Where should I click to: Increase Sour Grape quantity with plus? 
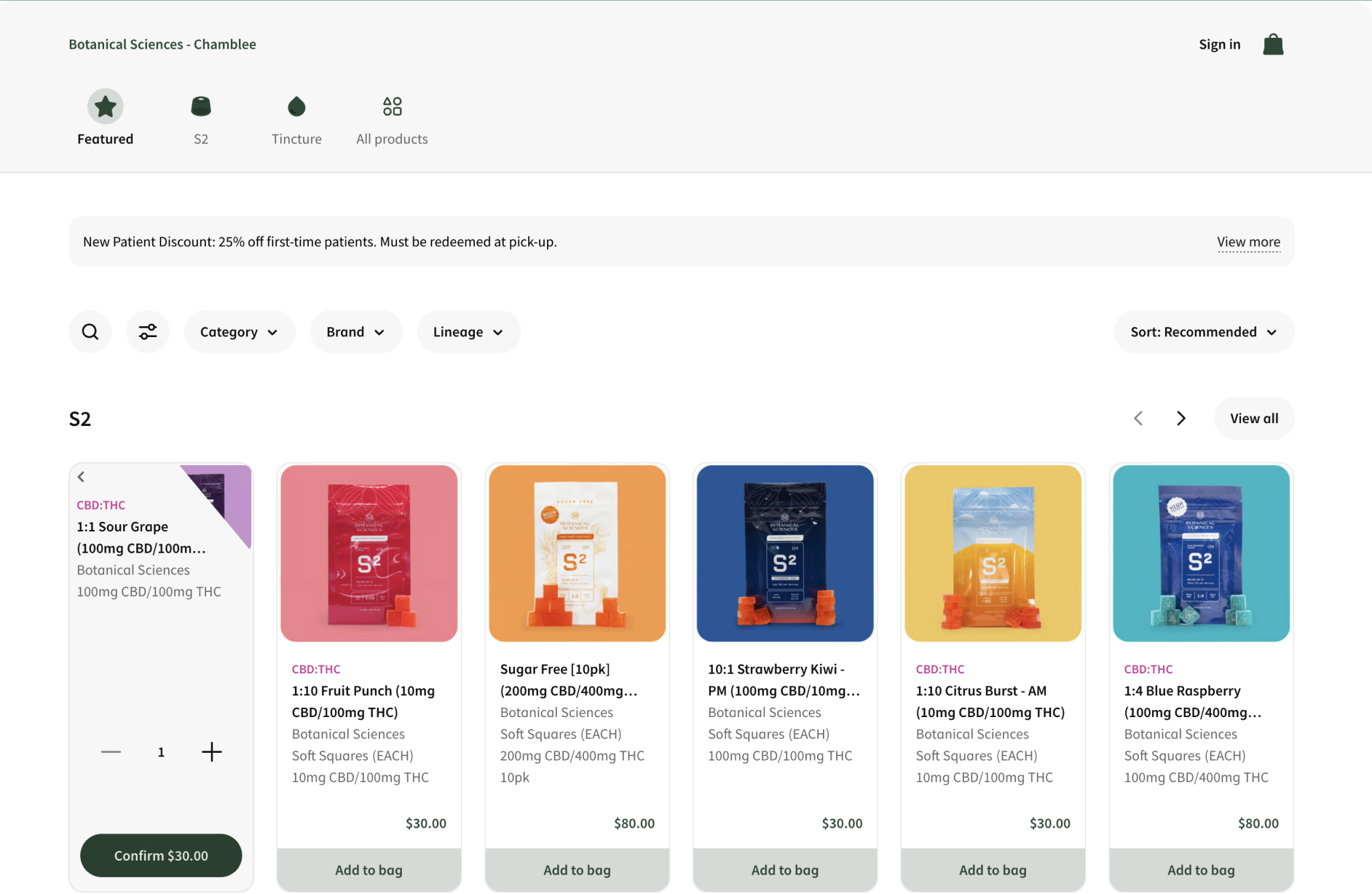[212, 752]
